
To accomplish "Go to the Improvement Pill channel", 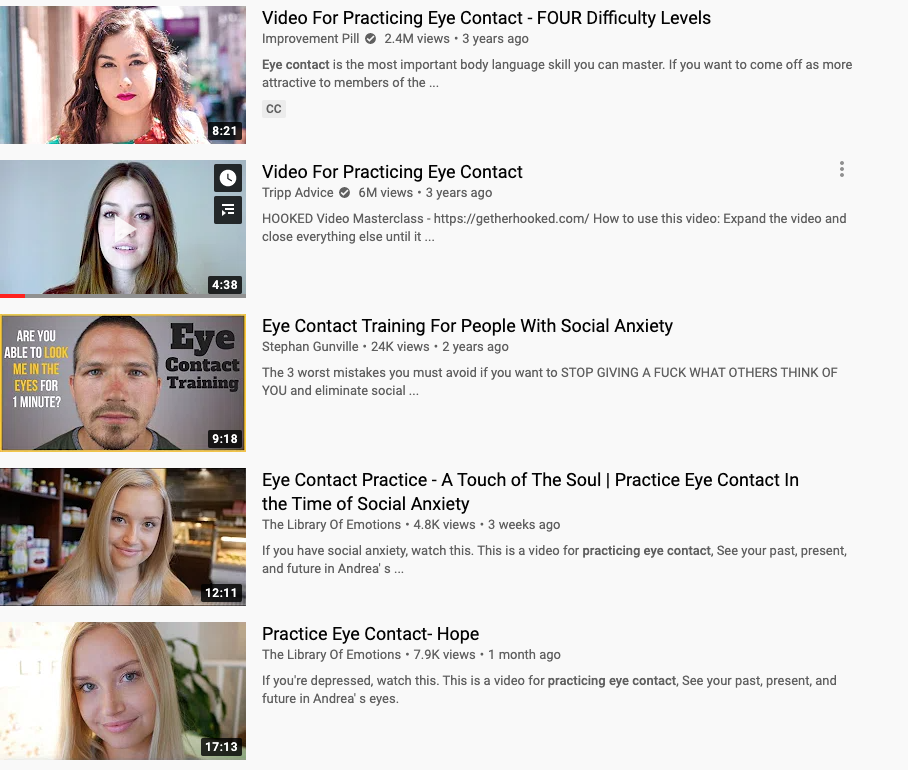I will 310,39.
